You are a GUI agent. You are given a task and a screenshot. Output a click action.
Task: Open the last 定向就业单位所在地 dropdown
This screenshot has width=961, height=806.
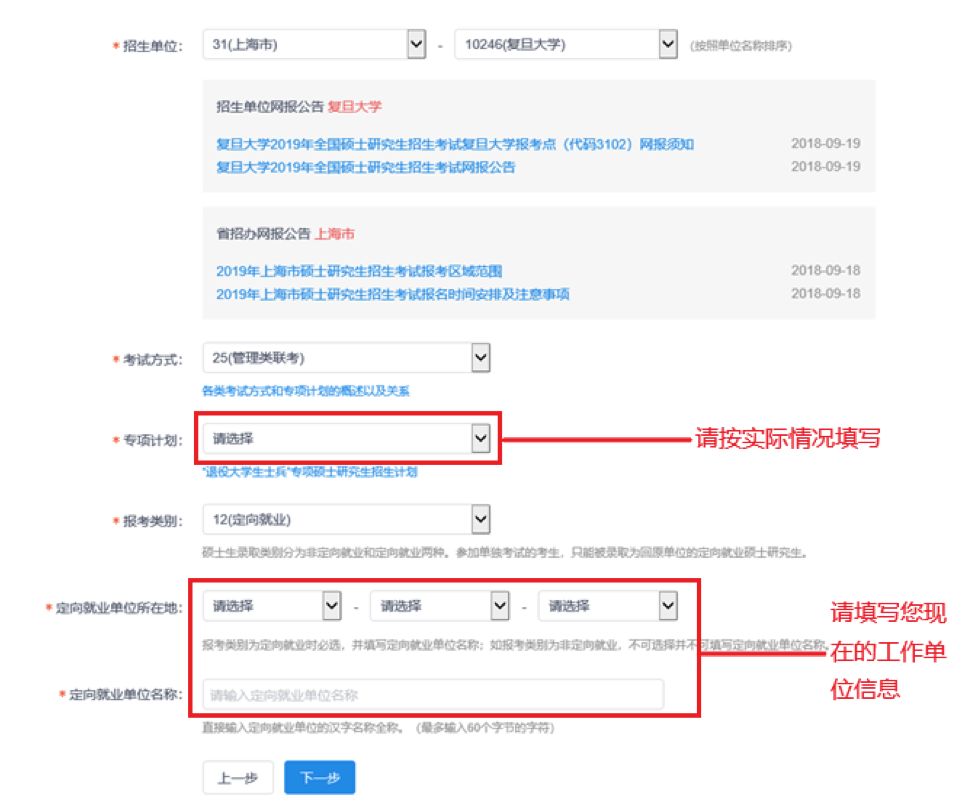pos(608,606)
